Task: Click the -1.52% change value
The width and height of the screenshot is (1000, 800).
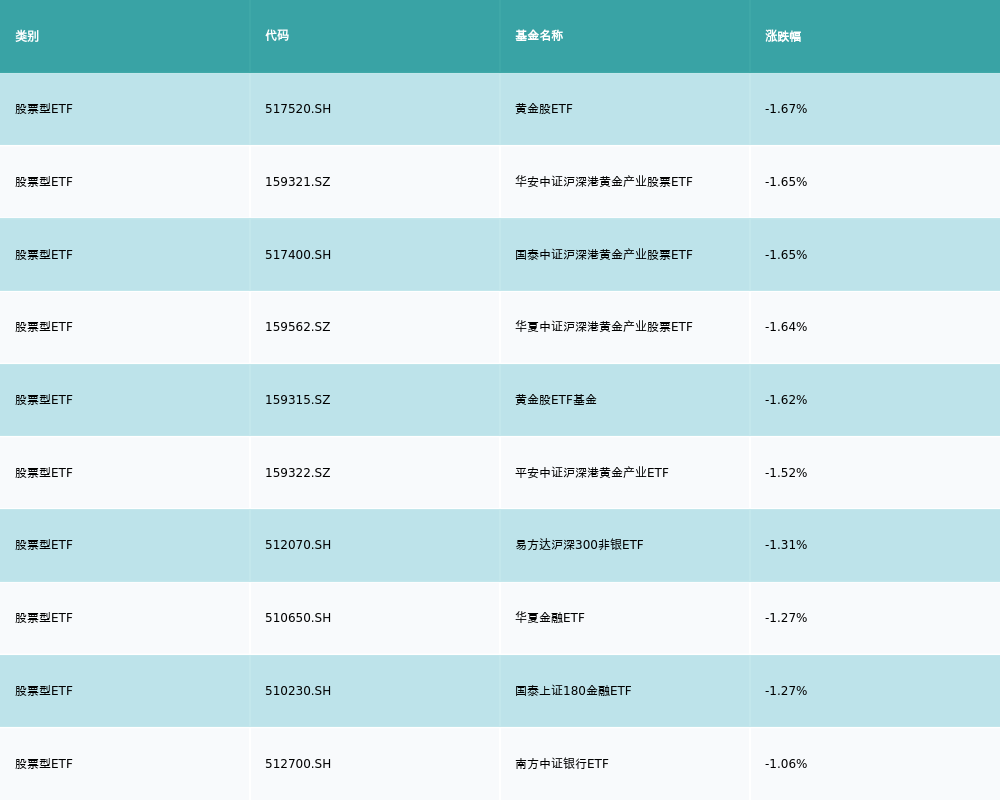Action: click(786, 473)
